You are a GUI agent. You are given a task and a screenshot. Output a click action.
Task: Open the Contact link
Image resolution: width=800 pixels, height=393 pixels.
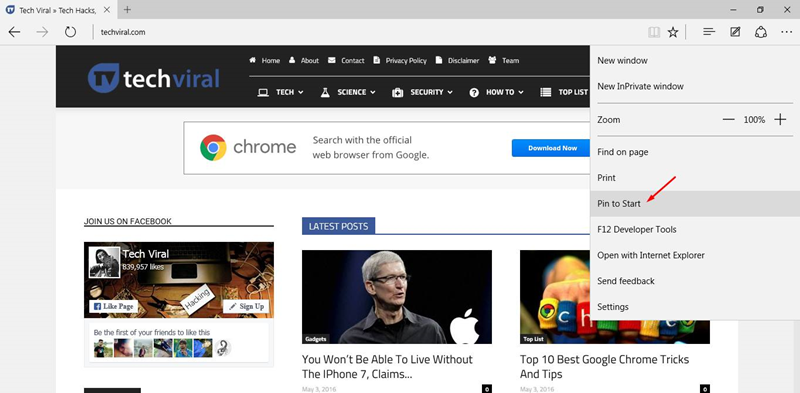tap(353, 60)
